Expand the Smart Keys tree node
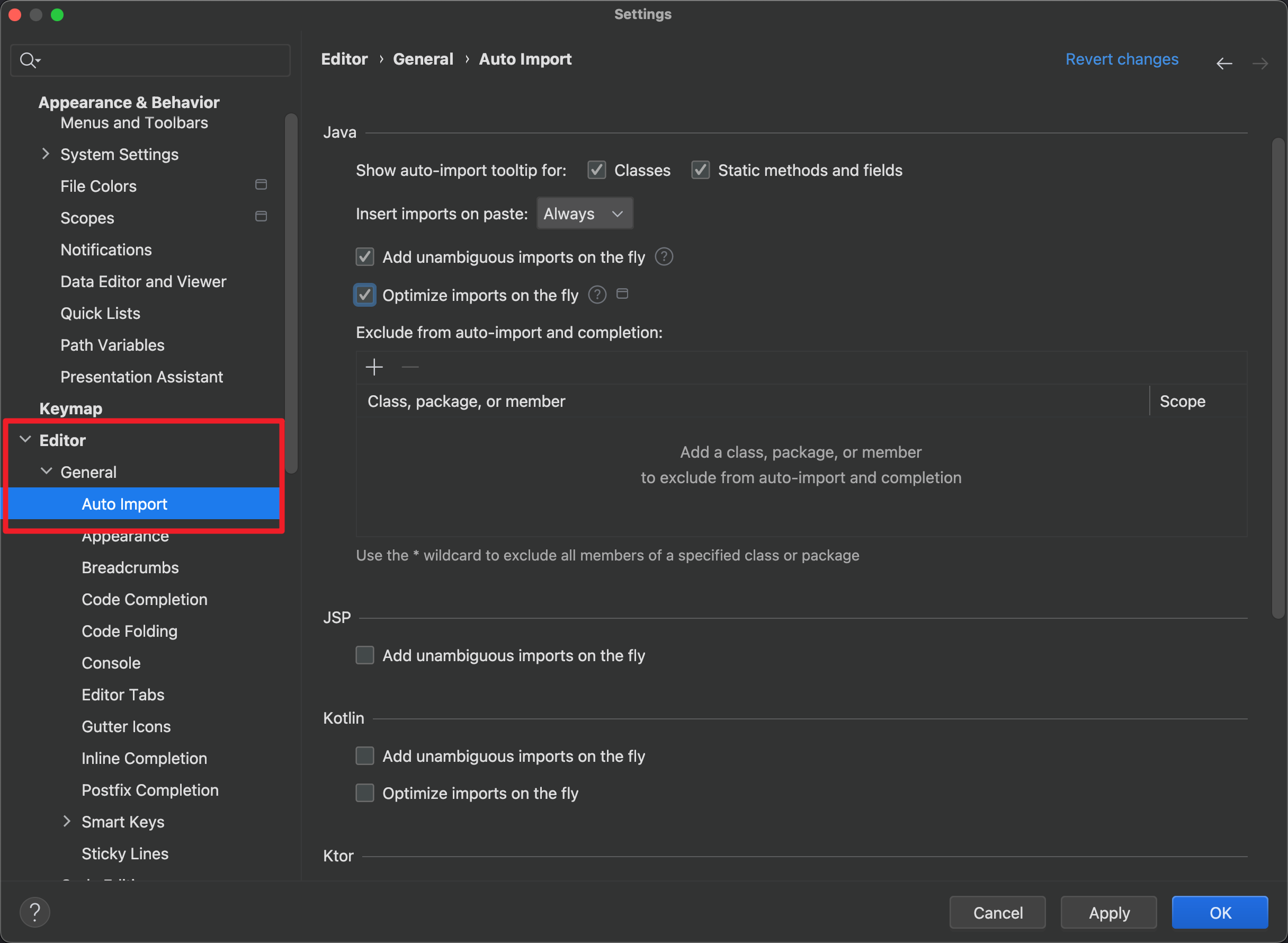Screen dimensions: 1288x943 point(67,821)
